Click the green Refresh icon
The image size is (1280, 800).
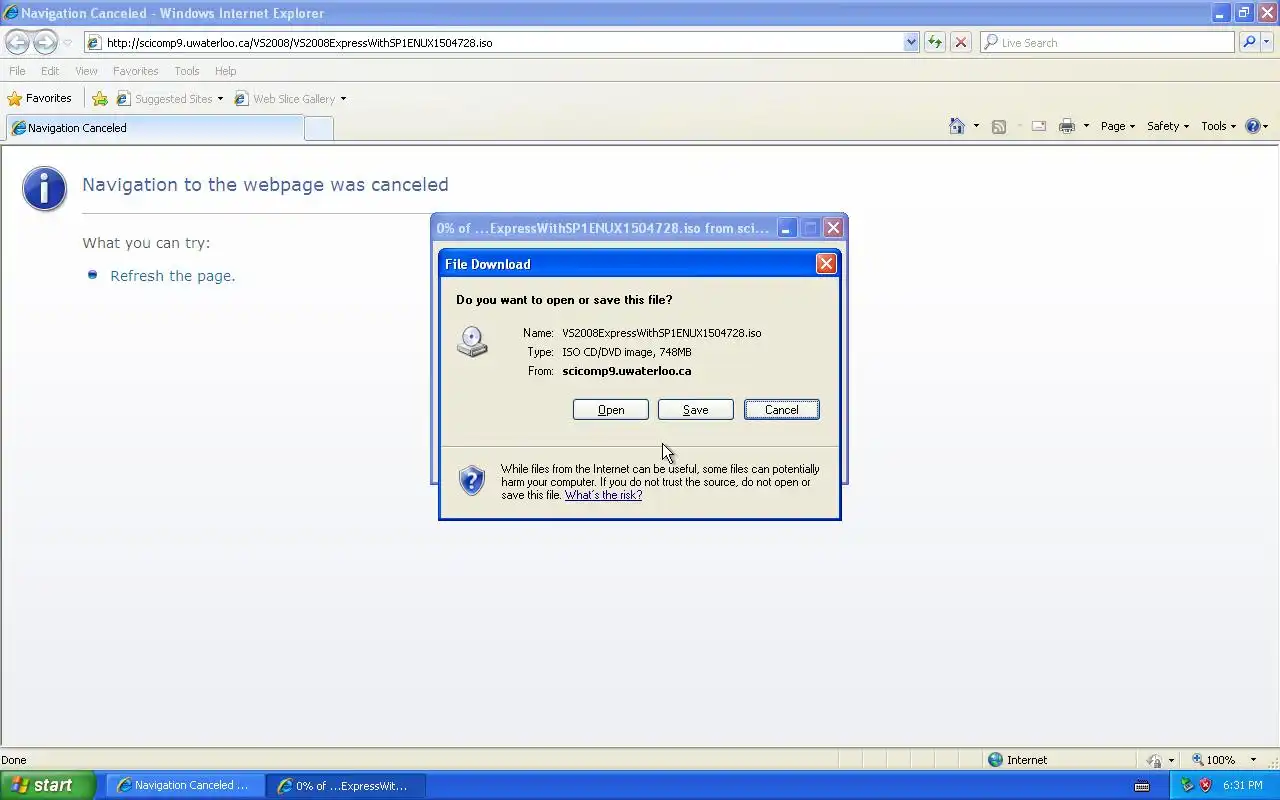click(x=935, y=43)
